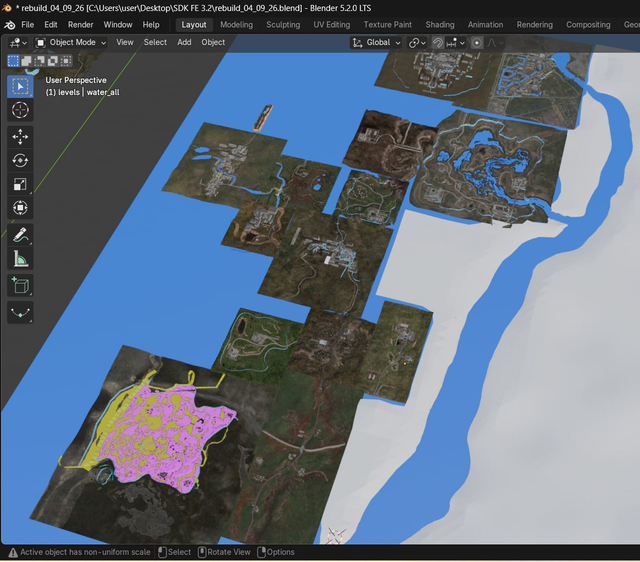Open the Edit menu
The image size is (640, 562).
coord(51,25)
